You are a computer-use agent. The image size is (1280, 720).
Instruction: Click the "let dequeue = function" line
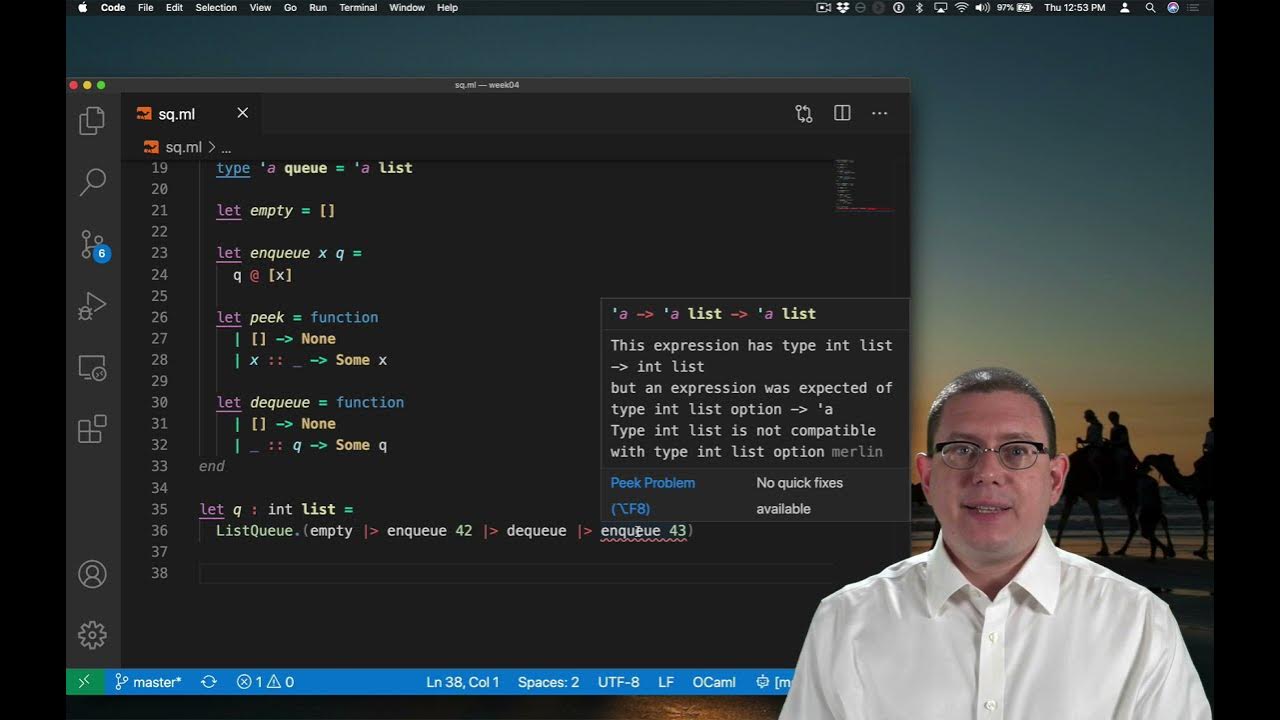(310, 402)
